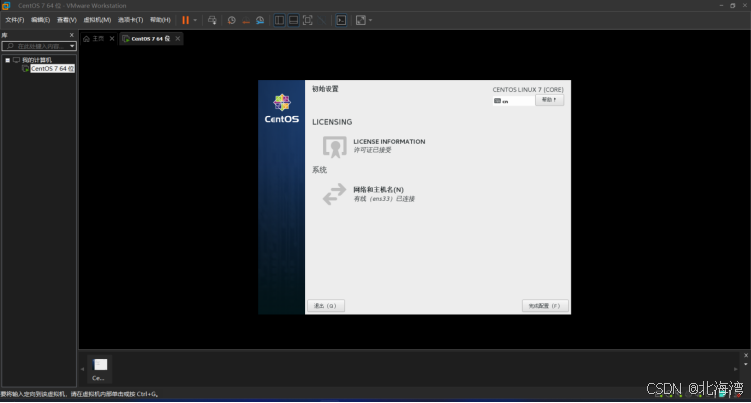The width and height of the screenshot is (751, 403).
Task: Close the library (库) panel
Action: click(x=72, y=35)
